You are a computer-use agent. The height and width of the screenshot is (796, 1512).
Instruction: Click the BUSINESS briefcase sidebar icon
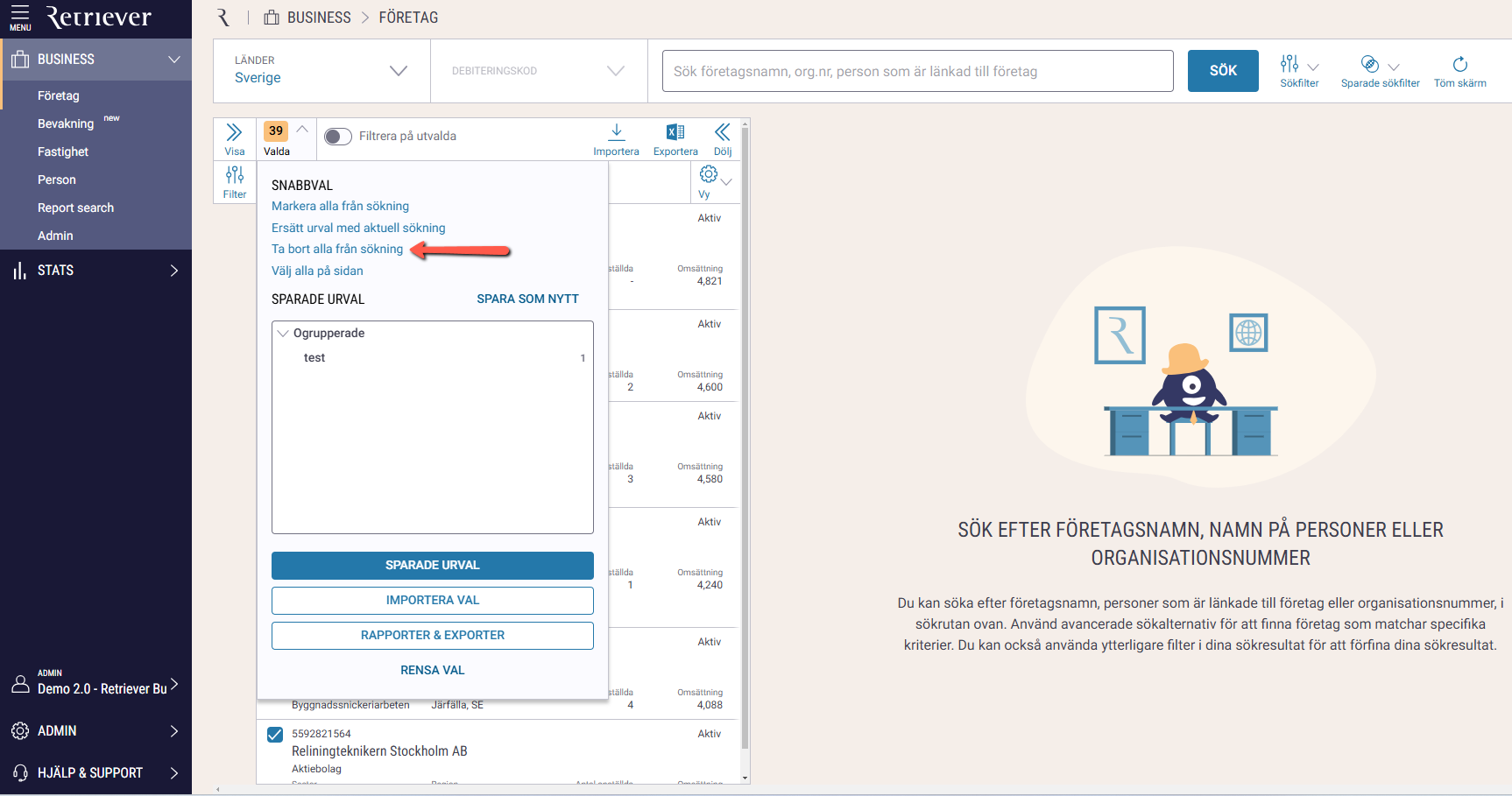click(20, 60)
